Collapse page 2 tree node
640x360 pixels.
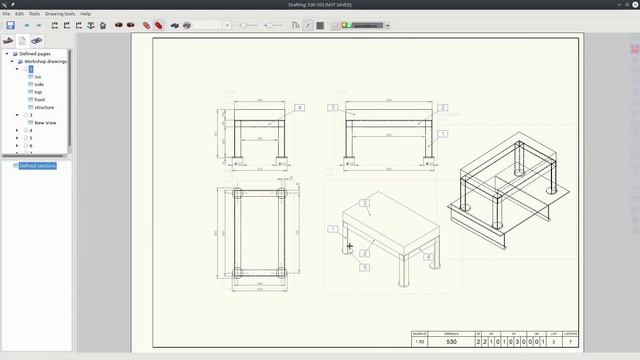point(17,69)
